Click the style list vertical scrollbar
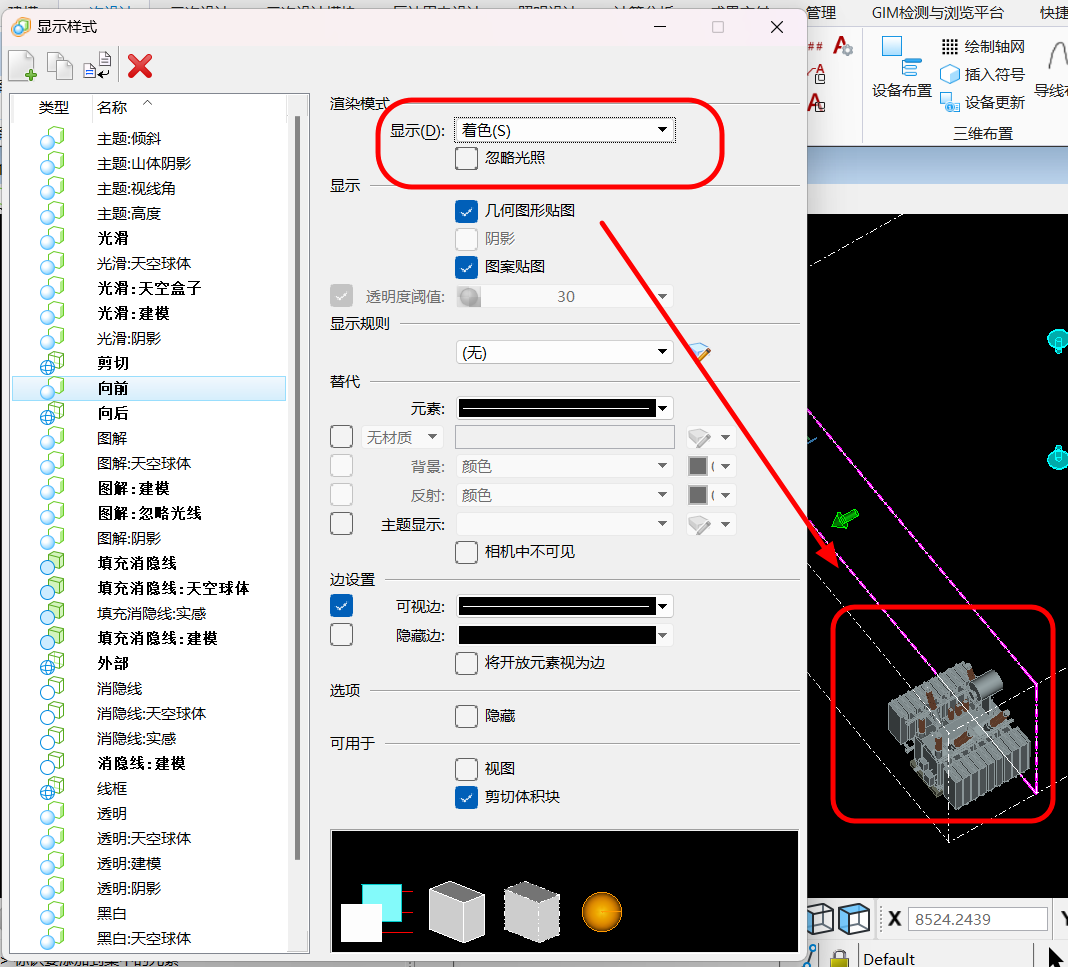 (x=297, y=487)
